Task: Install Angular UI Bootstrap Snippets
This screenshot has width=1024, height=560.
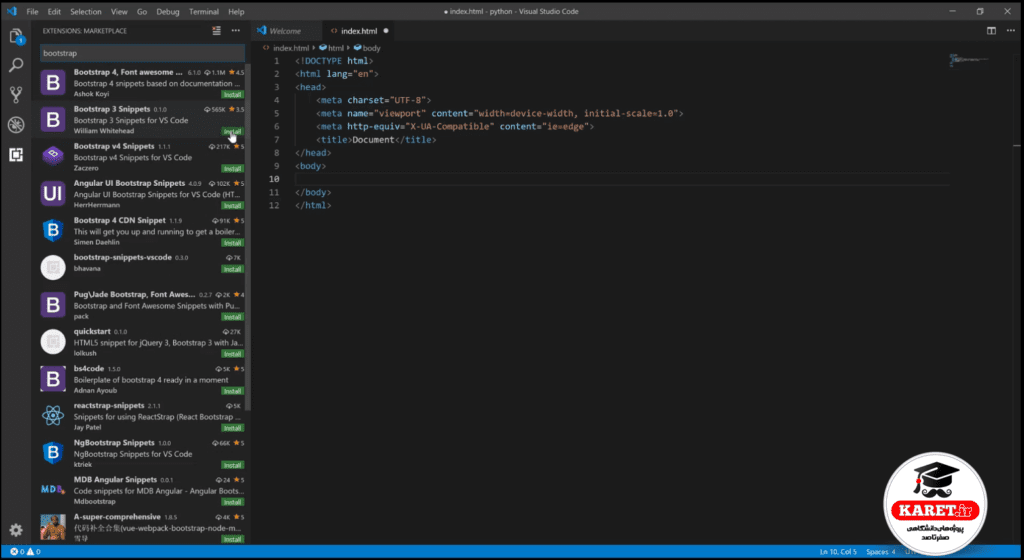Action: point(232,206)
